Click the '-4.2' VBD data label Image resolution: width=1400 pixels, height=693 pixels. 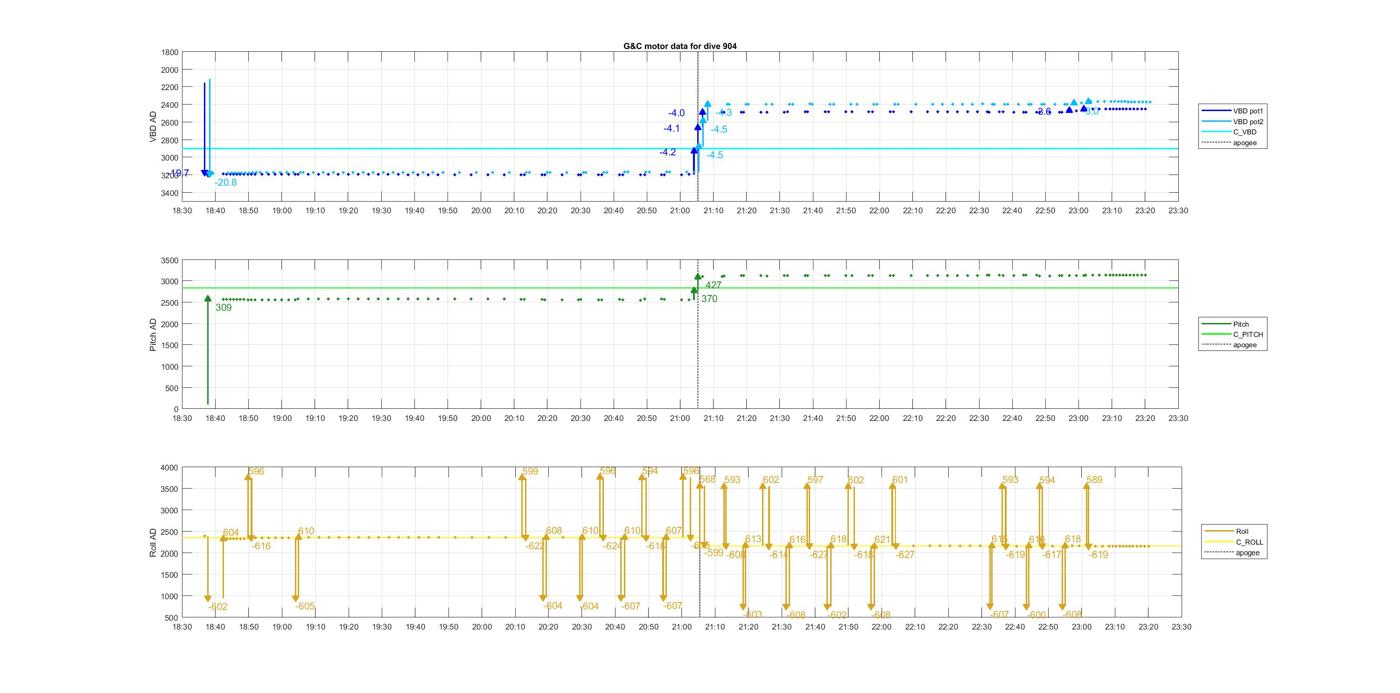pyautogui.click(x=668, y=152)
